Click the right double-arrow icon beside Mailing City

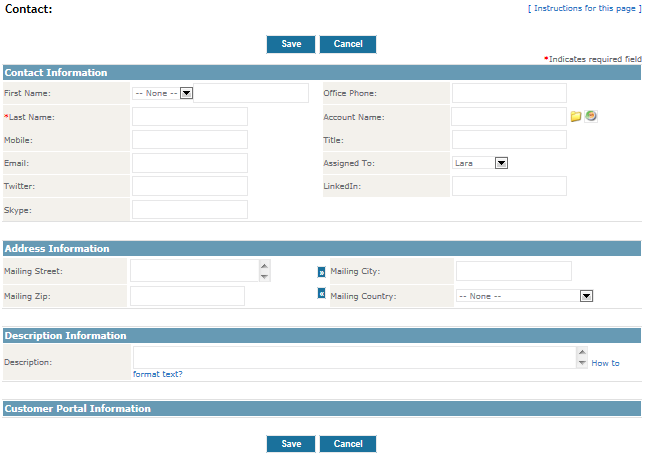(x=321, y=271)
